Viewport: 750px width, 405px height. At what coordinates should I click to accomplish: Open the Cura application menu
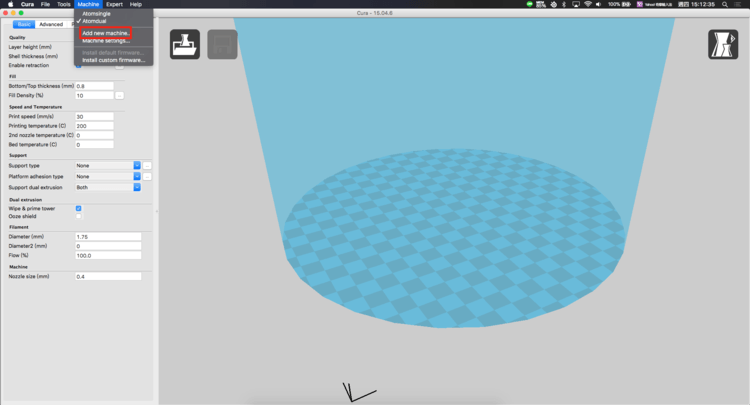point(27,4)
